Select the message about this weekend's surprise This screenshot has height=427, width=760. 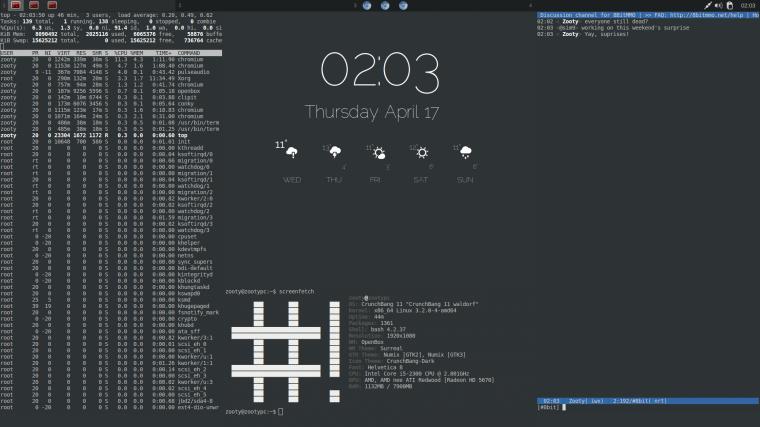pyautogui.click(x=635, y=28)
